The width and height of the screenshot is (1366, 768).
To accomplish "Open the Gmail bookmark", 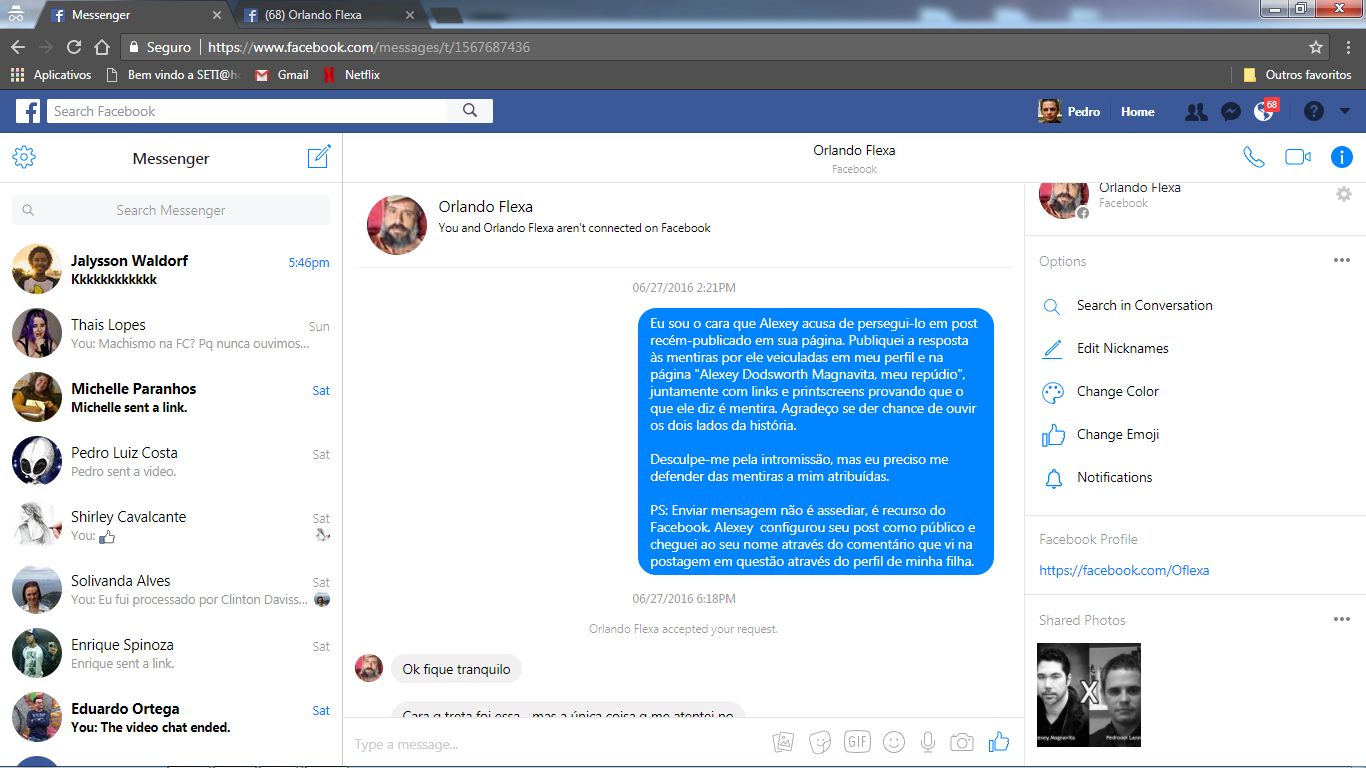I will click(282, 75).
